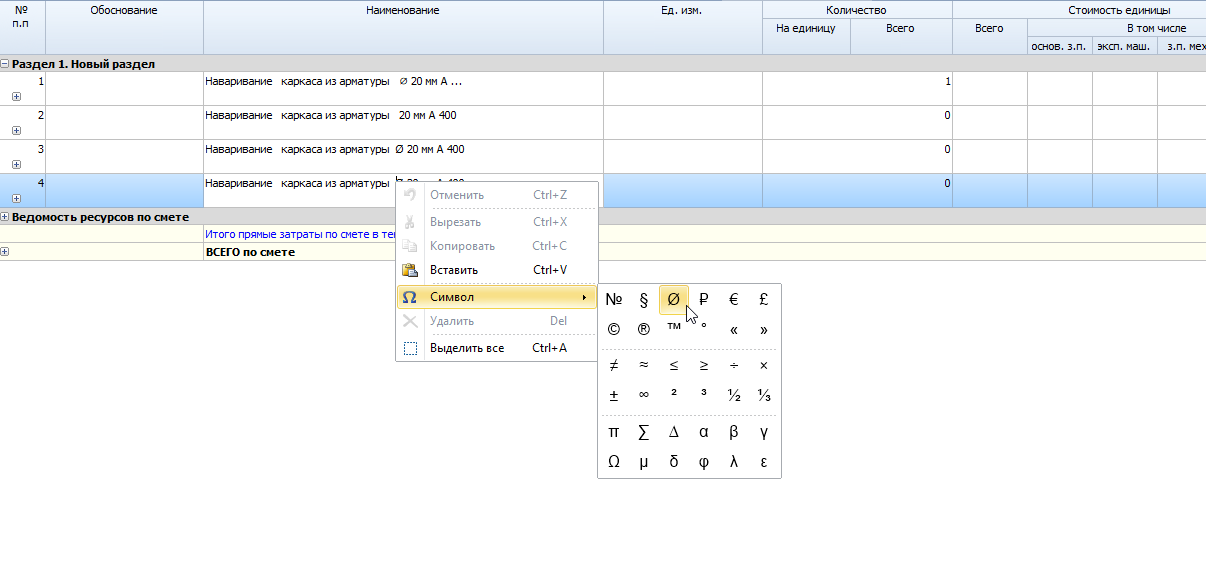Viewport: 1206px width, 566px height.
Task: Insert the approximately-equal ≈ symbol
Action: [644, 366]
